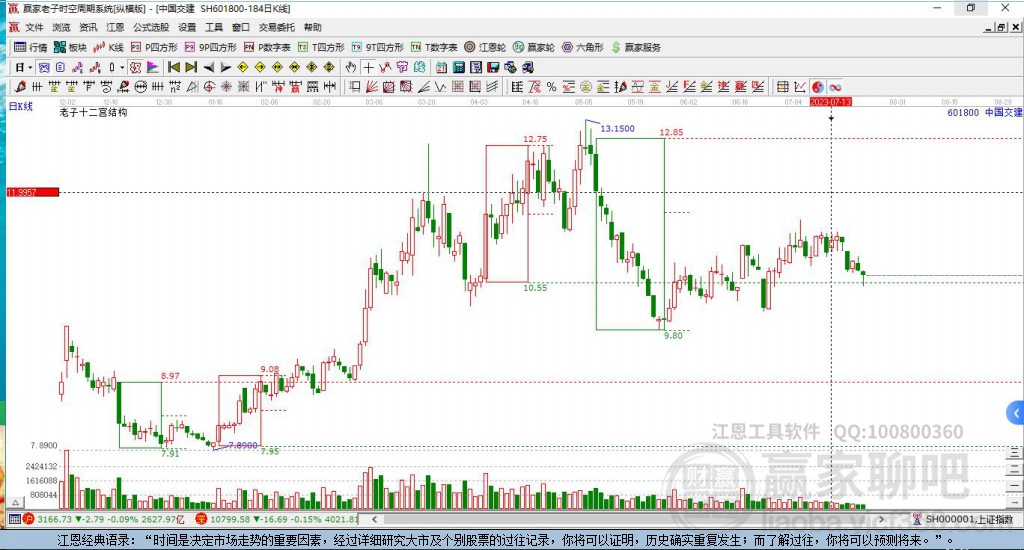Viewport: 1024px width, 550px height.
Task: Select the red starburst angle tool
Action: [x=225, y=87]
